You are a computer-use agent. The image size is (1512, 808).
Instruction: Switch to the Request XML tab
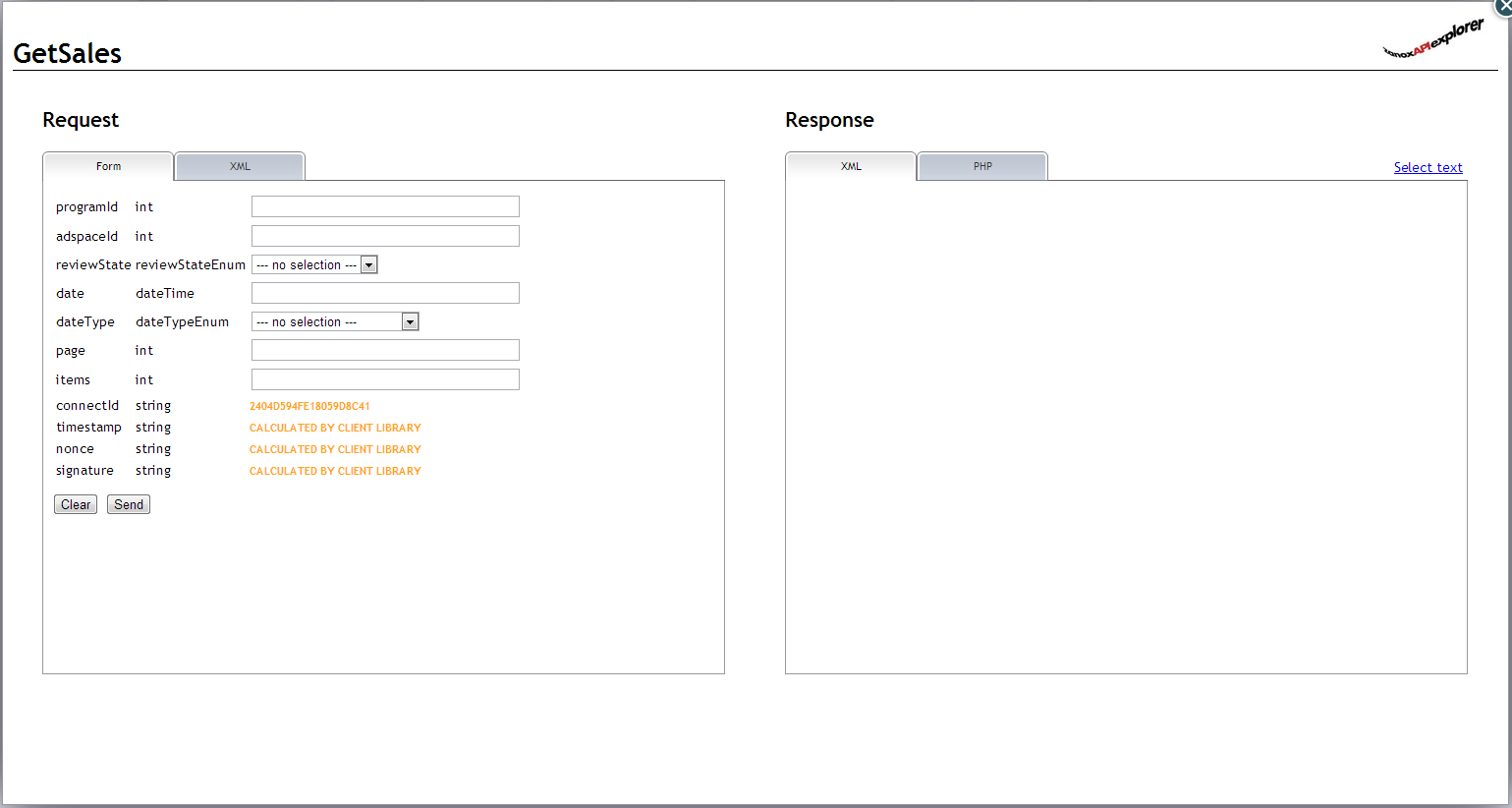pyautogui.click(x=240, y=166)
